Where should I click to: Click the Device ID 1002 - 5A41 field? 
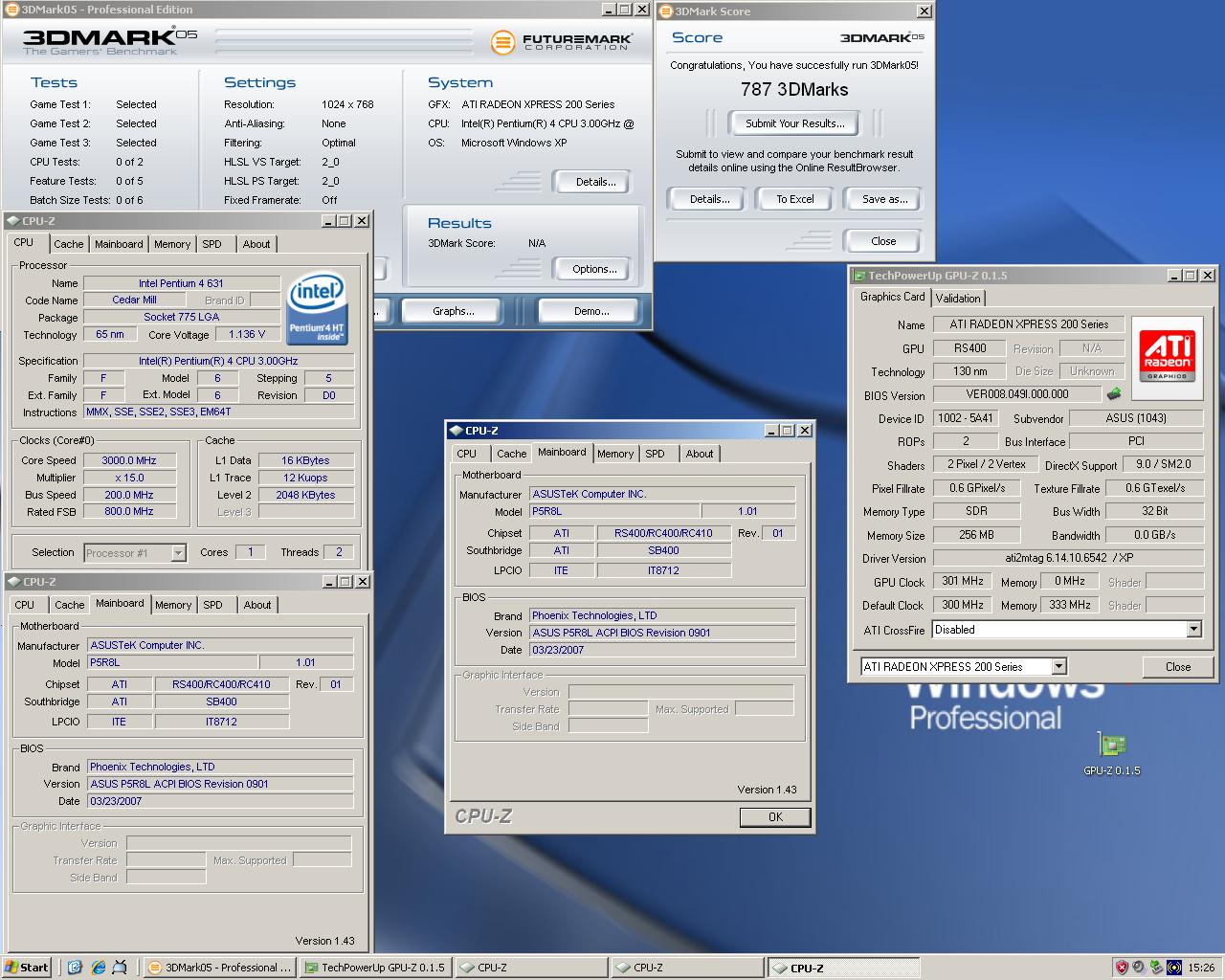[965, 418]
